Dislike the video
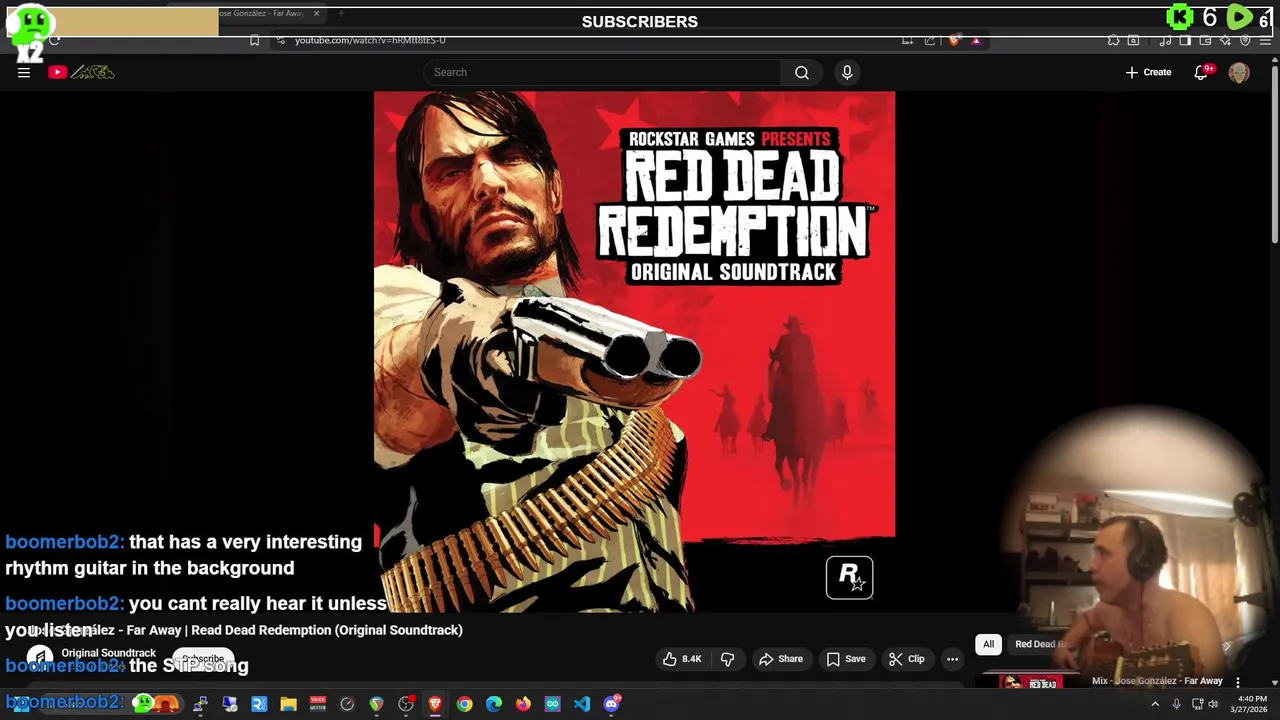 727,659
